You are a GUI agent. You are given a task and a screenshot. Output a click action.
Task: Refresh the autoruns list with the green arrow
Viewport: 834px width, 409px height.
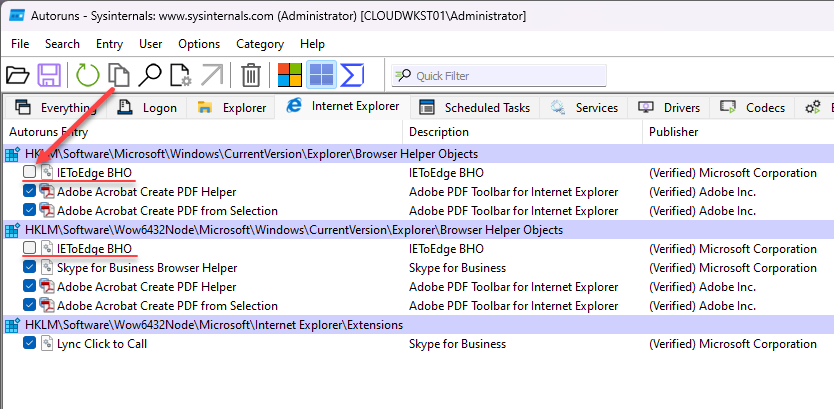[x=88, y=75]
